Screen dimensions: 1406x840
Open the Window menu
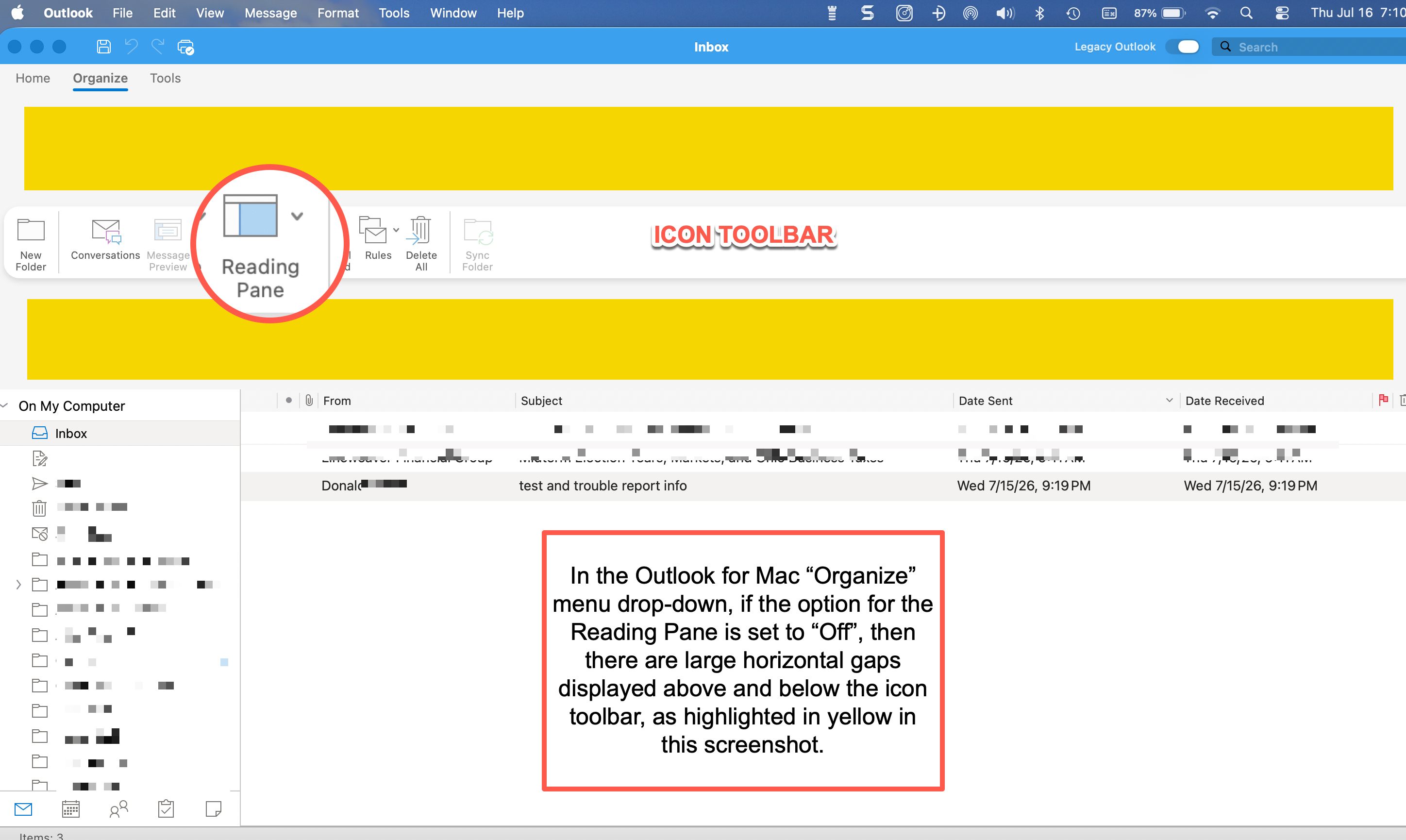(453, 13)
